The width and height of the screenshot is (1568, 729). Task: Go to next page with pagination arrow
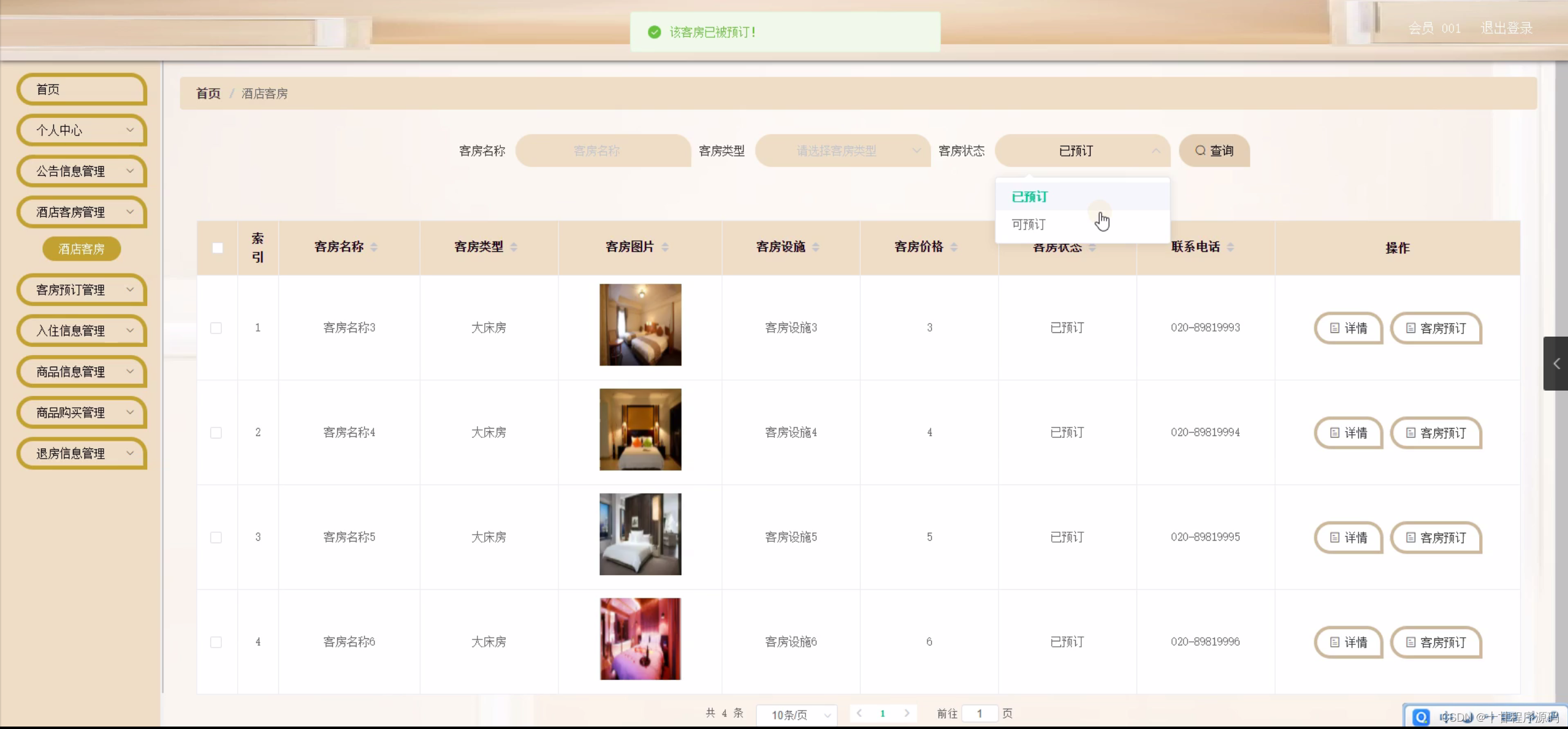click(908, 713)
